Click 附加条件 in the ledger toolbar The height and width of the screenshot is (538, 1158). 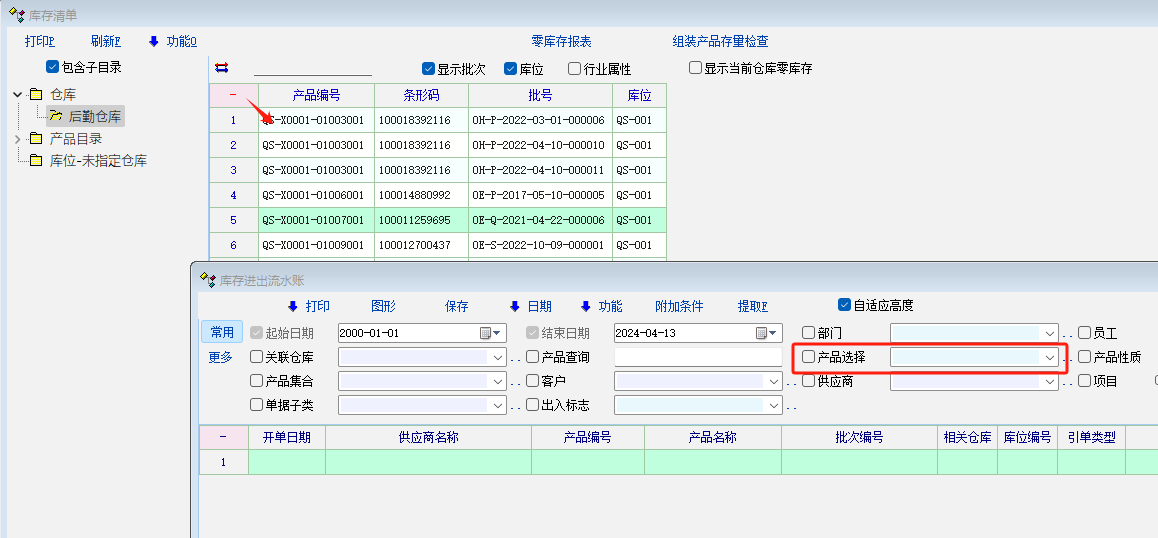coord(679,306)
